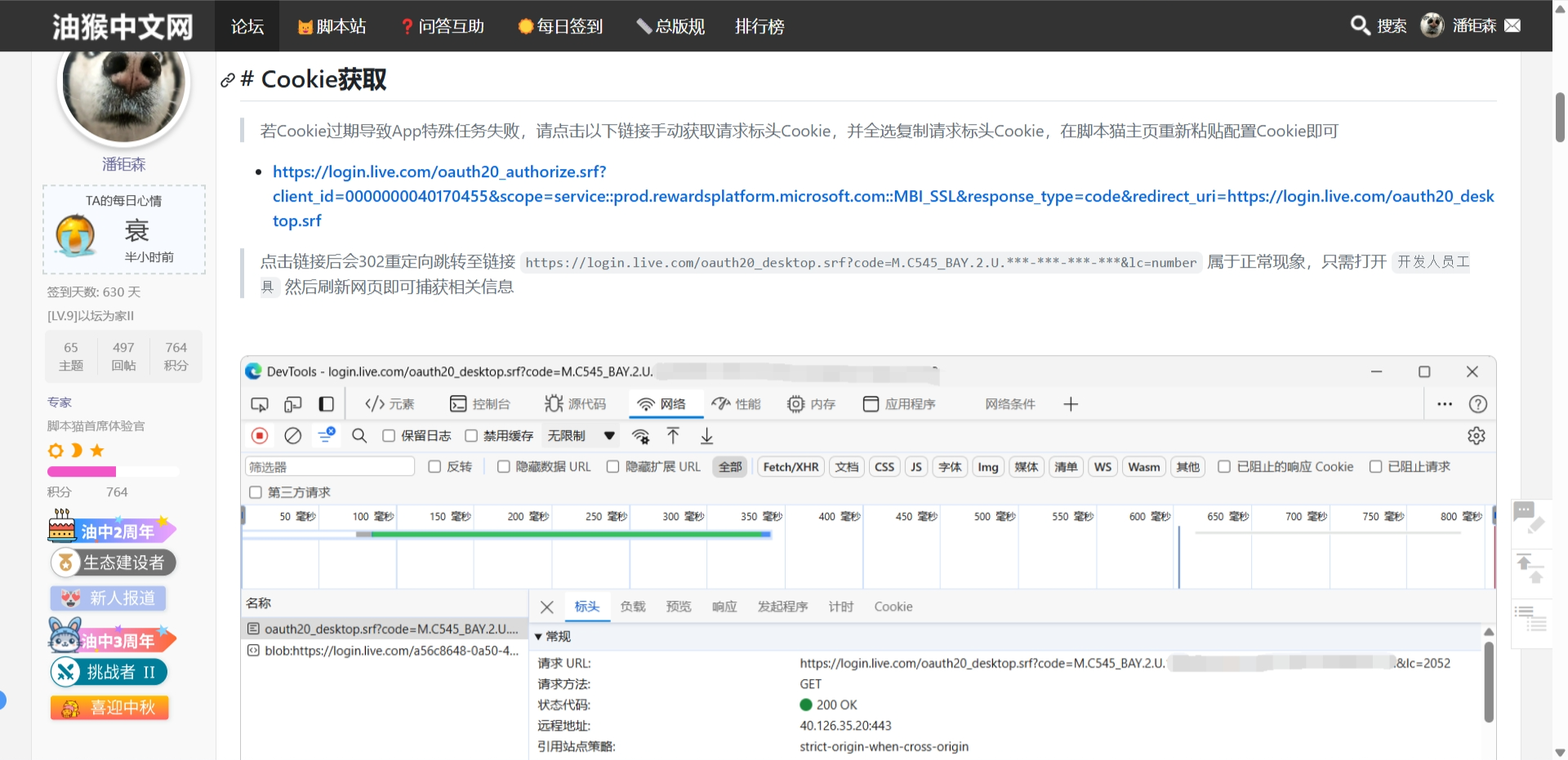Select the oauth20_desktop.srf request row
This screenshot has width=1568, height=760.
[x=385, y=629]
